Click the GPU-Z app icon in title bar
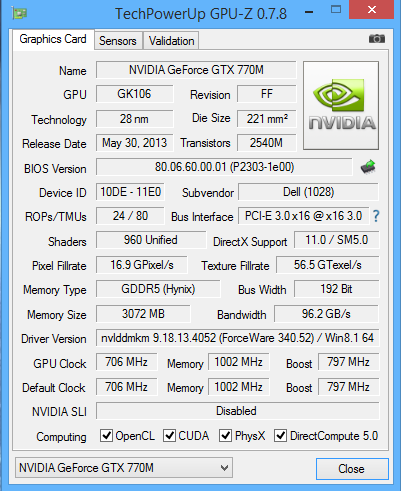The image size is (401, 491). click(x=19, y=13)
